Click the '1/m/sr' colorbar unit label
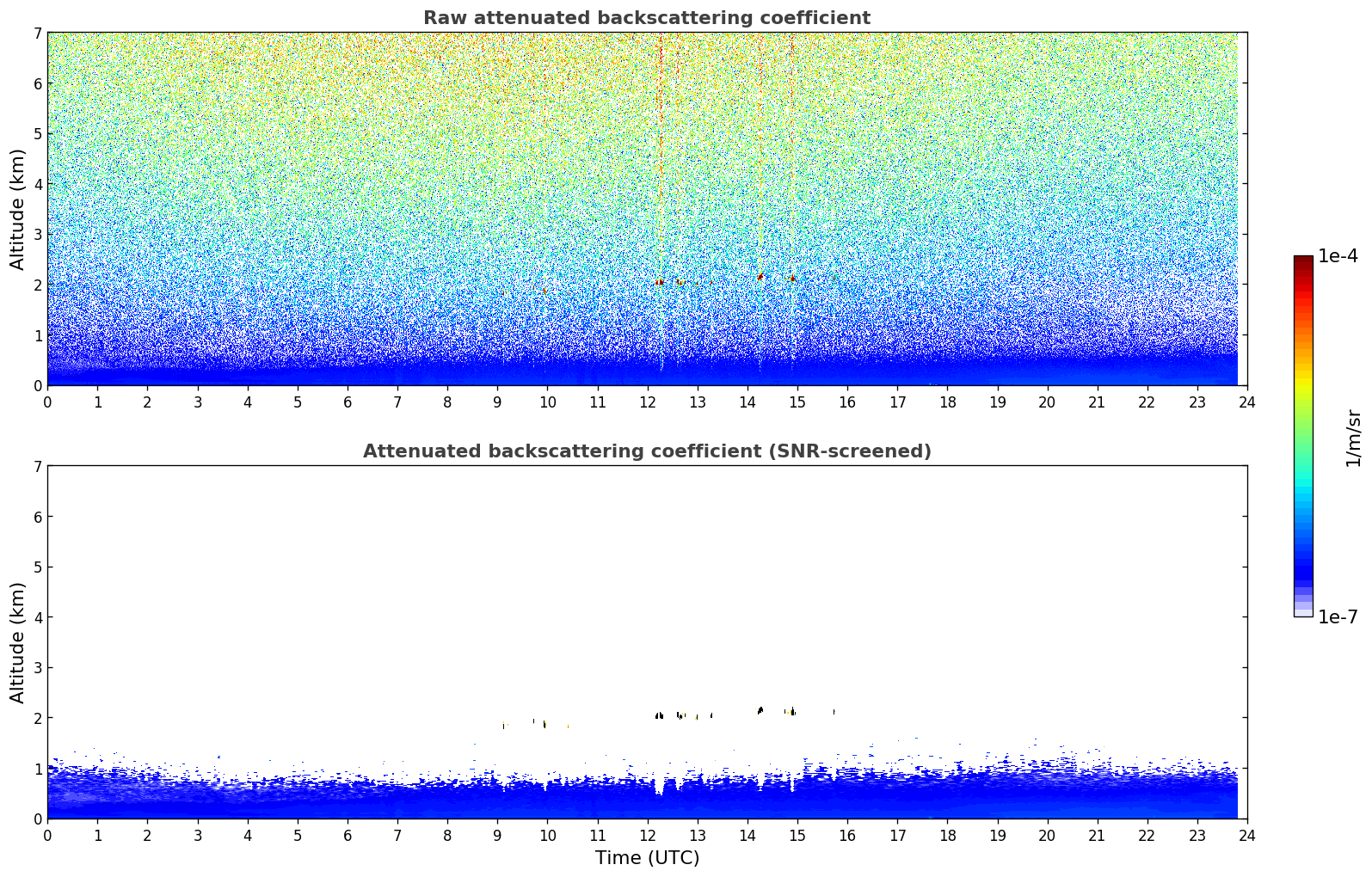Image resolution: width=1372 pixels, height=877 pixels. tap(1353, 438)
